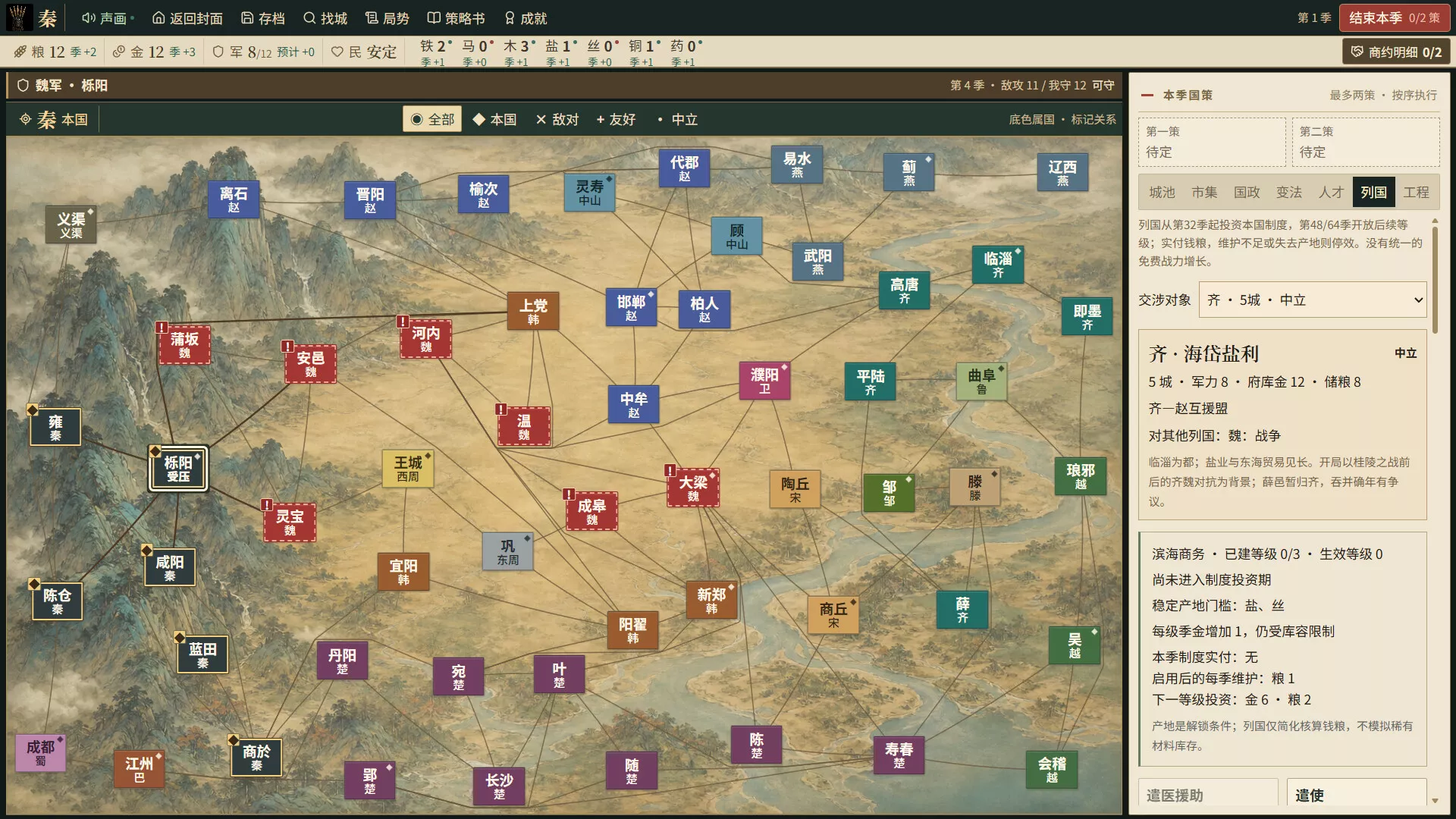
Task: Click the 粮 grain resource indicator
Action: tap(55, 52)
